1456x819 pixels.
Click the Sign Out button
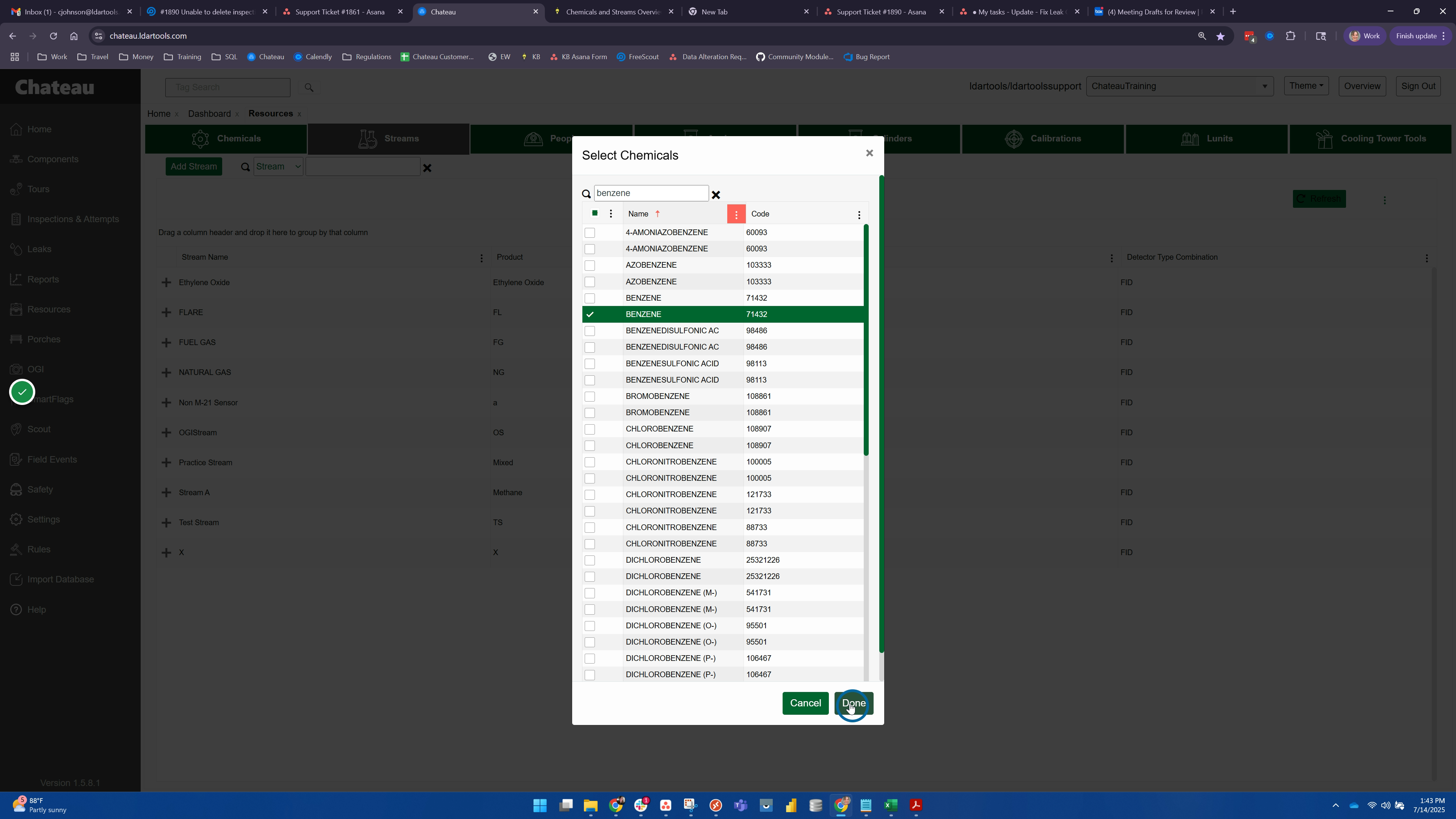tap(1418, 86)
